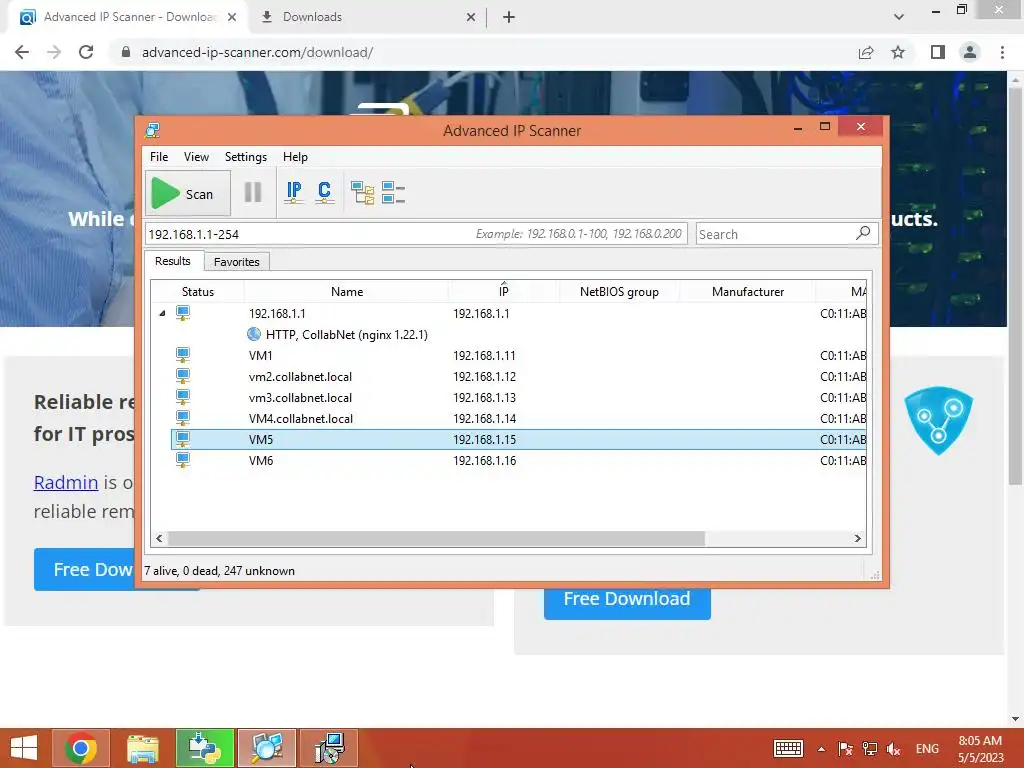Bookmark this page with star icon
The height and width of the screenshot is (768, 1024).
click(898, 52)
